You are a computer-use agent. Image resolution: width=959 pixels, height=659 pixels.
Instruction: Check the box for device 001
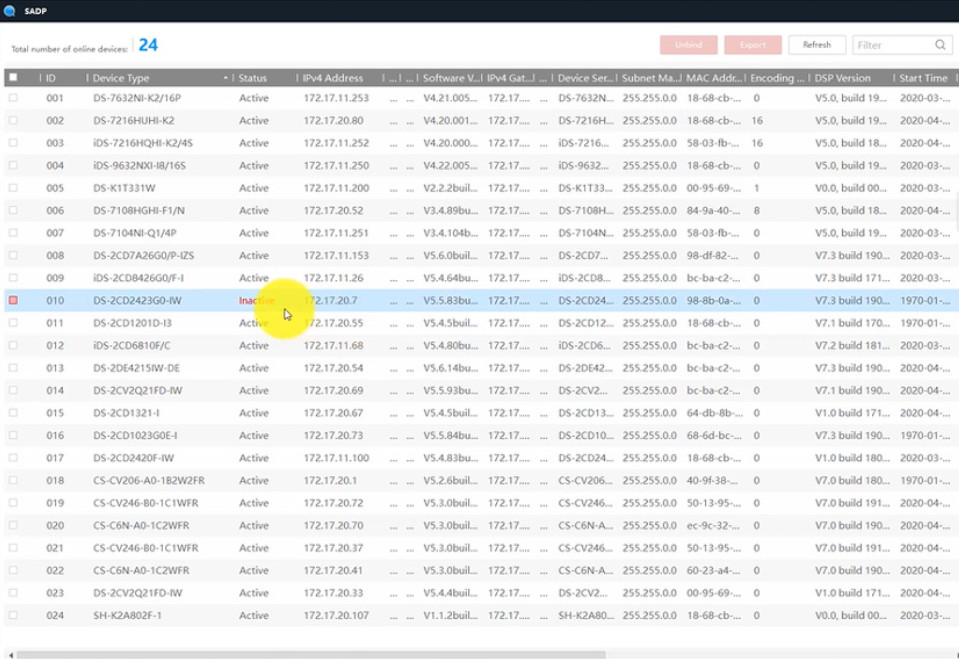[x=13, y=98]
